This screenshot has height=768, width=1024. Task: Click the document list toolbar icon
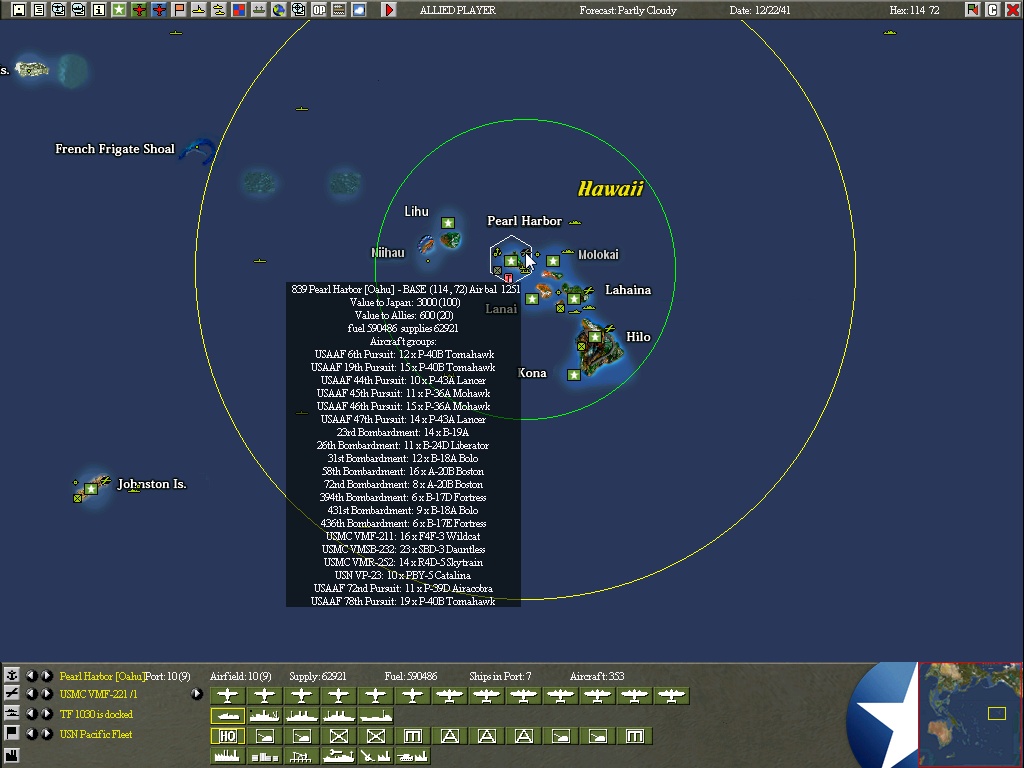pos(39,10)
